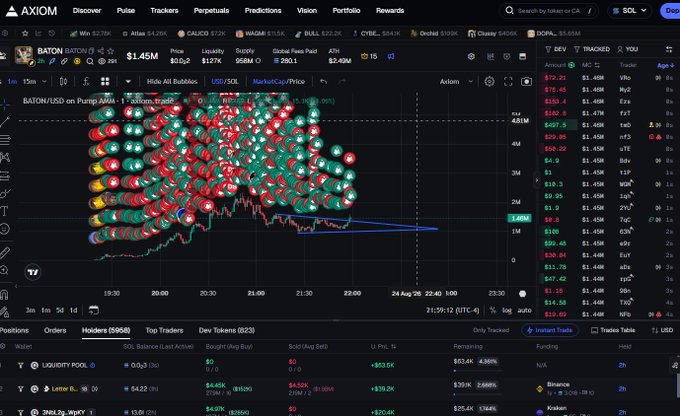680x416 pixels.
Task: Open the Trades Table view
Action: 613,330
